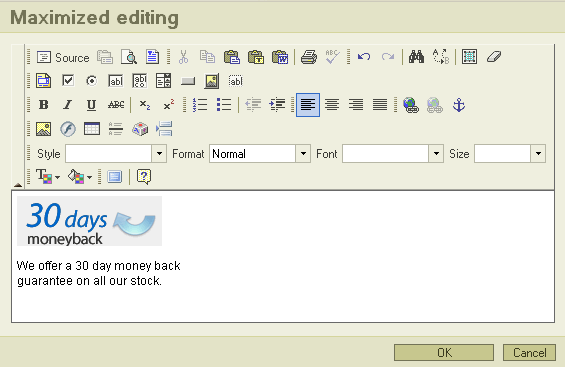Click the Redo arrow
The height and width of the screenshot is (367, 565).
[388, 57]
